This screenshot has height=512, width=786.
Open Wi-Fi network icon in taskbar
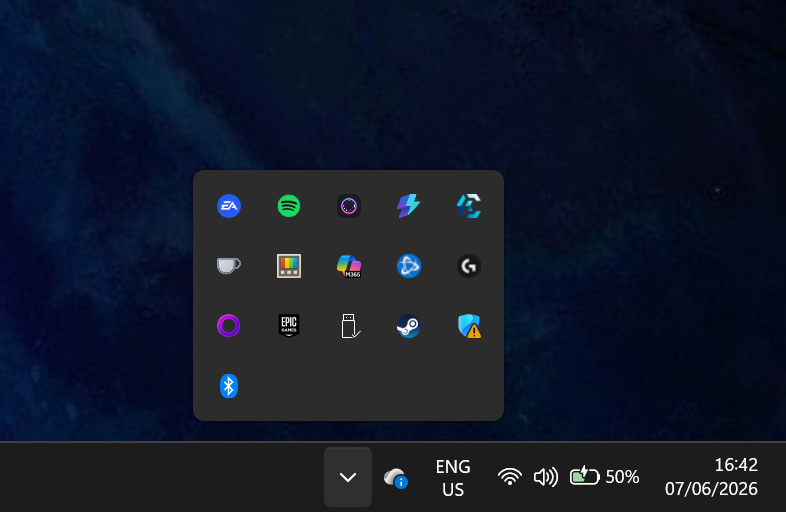pyautogui.click(x=510, y=476)
